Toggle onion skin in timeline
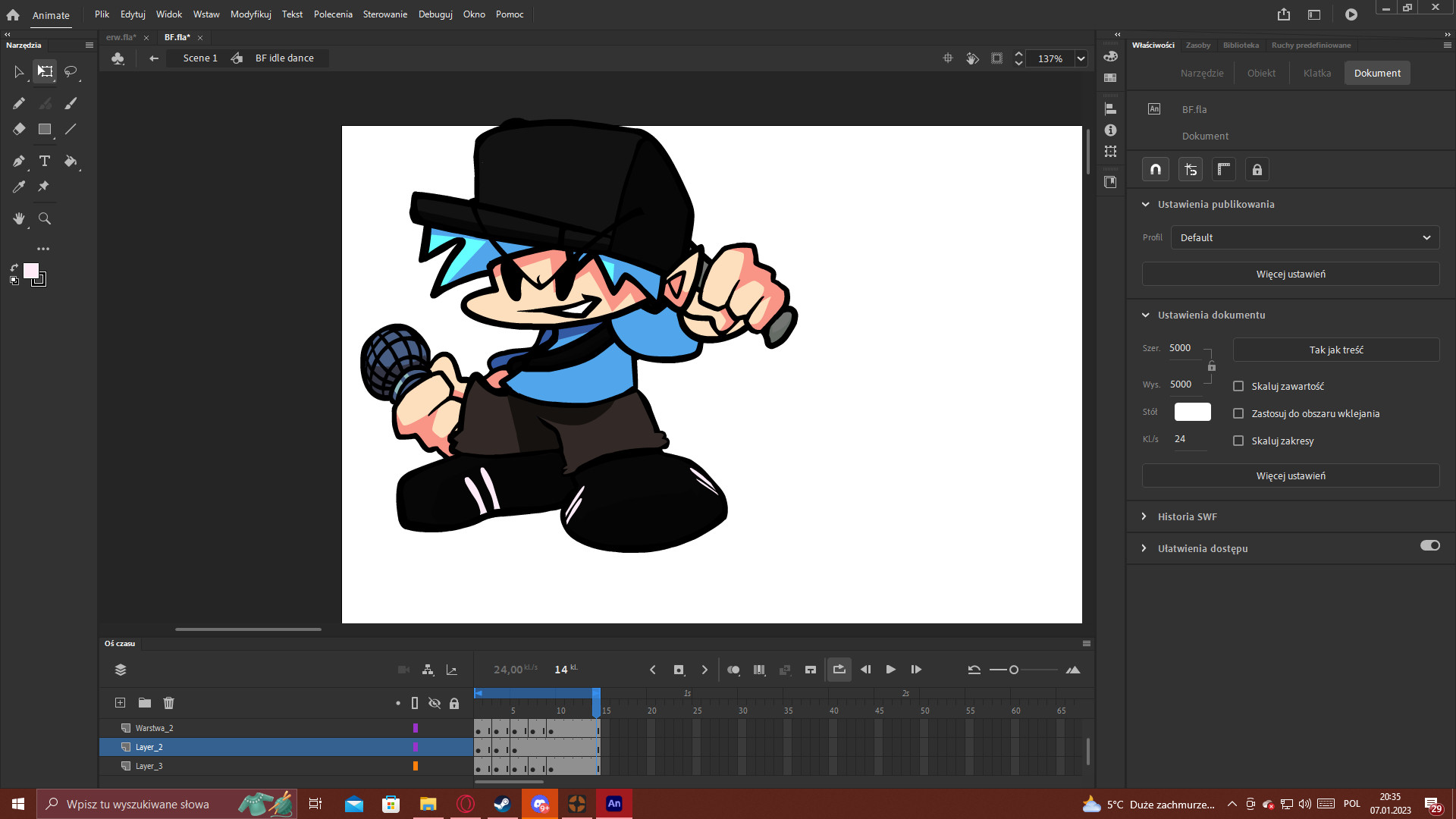This screenshot has width=1456, height=819. point(733,670)
